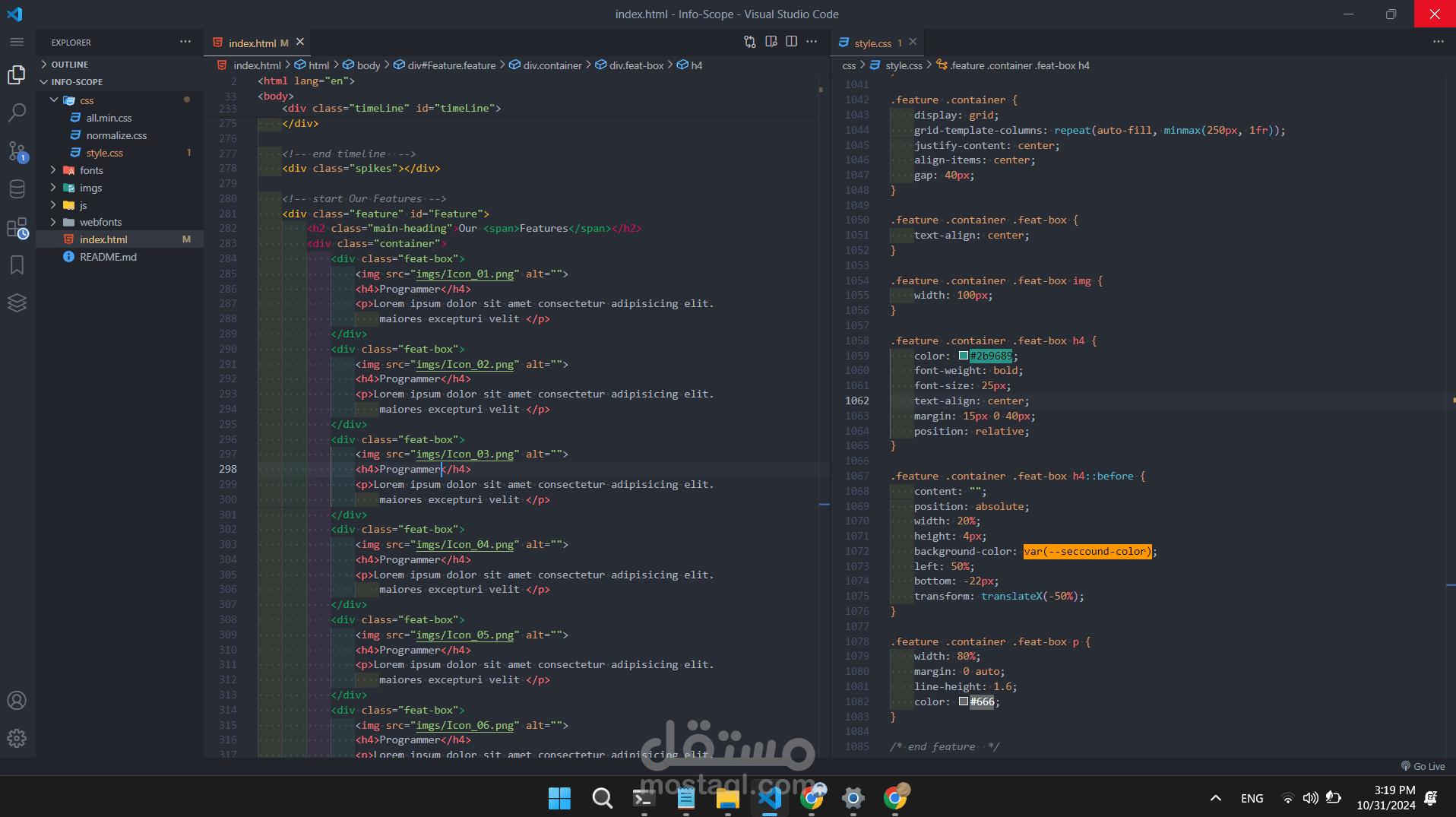Open the Terminal app from taskbar

pos(644,797)
